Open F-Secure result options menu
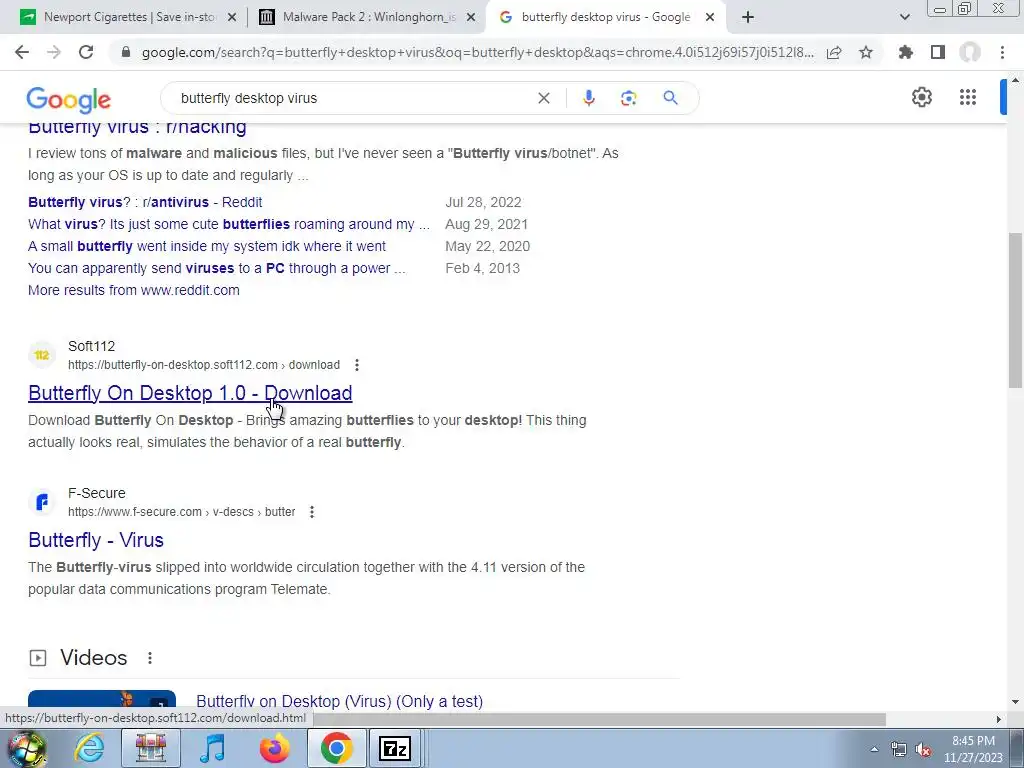The image size is (1024, 768). [x=312, y=511]
